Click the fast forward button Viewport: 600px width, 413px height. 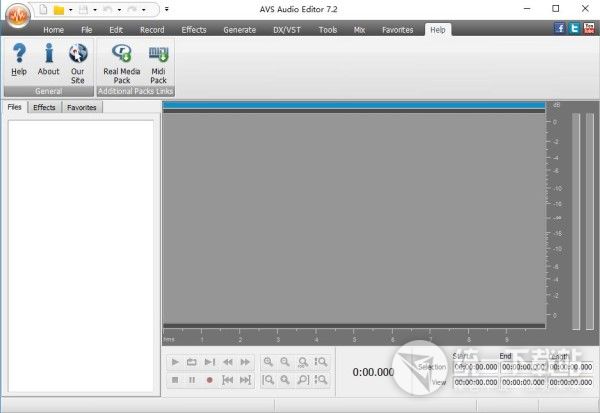[245, 362]
